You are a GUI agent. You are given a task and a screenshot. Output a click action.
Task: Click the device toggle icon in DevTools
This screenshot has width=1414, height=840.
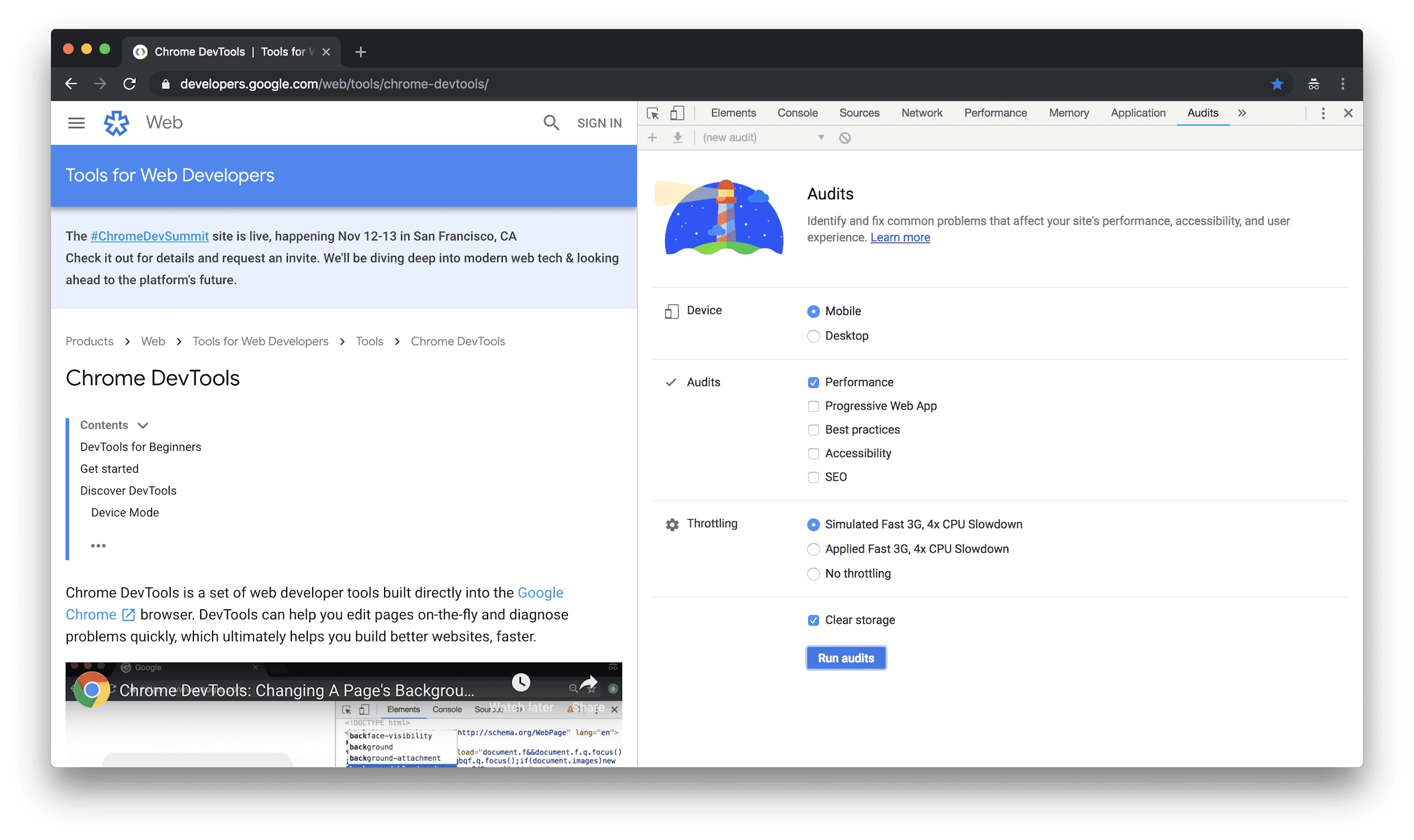(x=677, y=112)
